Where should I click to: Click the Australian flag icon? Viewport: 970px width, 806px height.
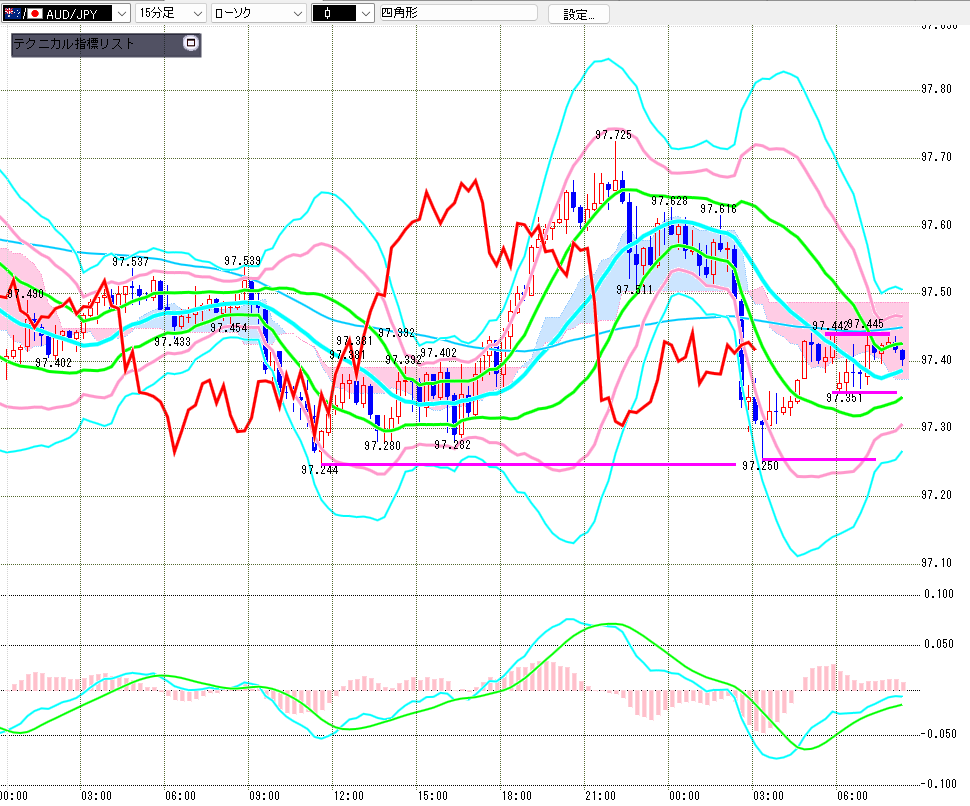[x=10, y=13]
